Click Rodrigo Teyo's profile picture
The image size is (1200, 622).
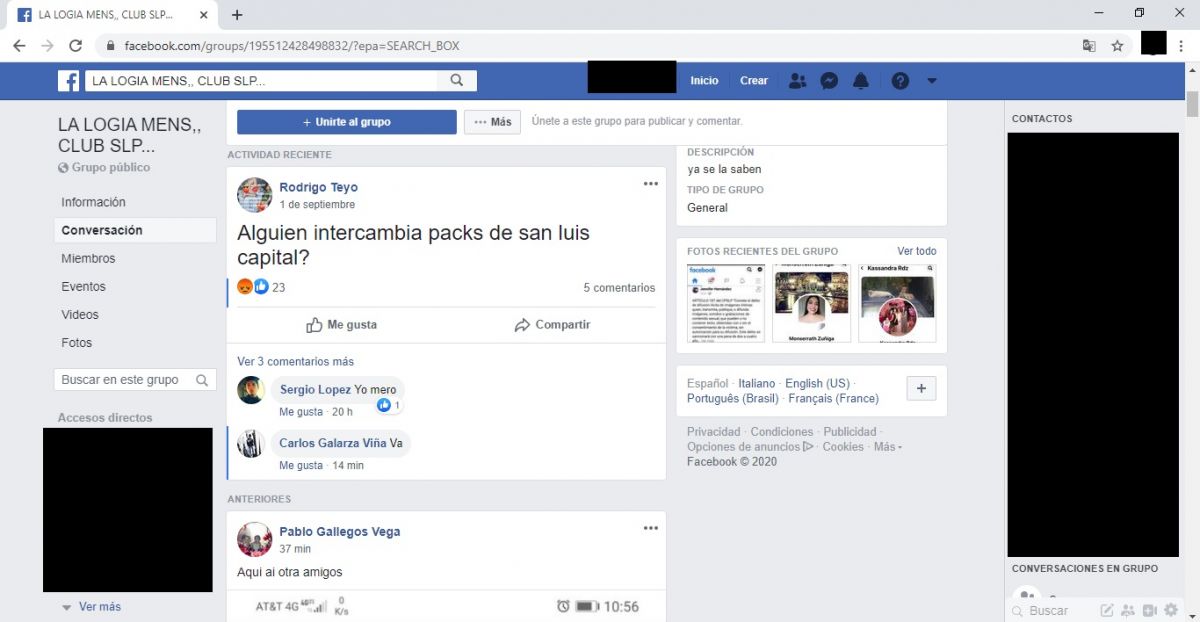[x=255, y=195]
